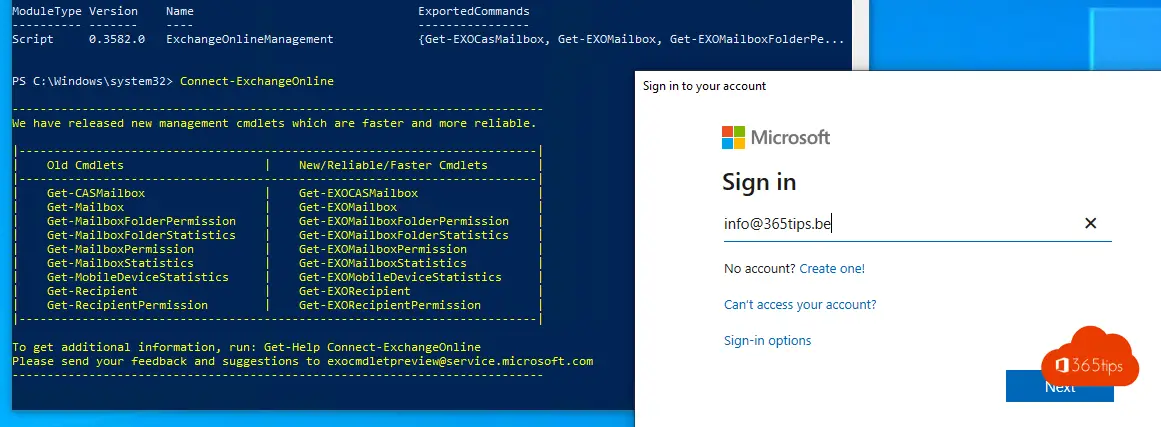Click the 'New/Reliable/Faster Cmdlets' column header
Image resolution: width=1161 pixels, height=427 pixels.
point(393,164)
